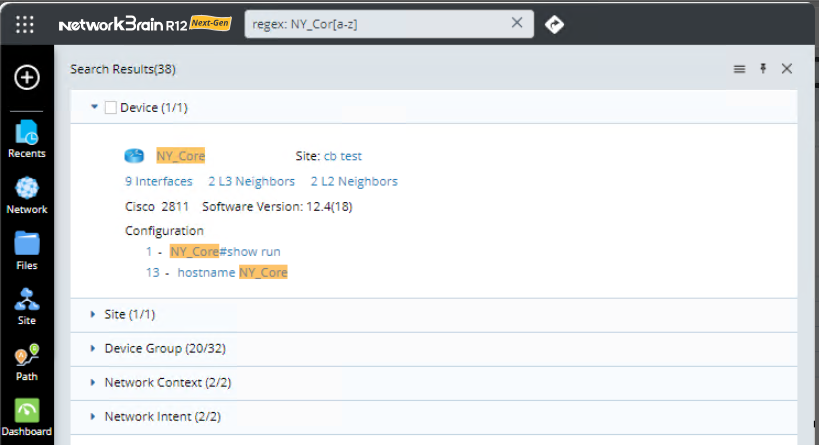
Task: Check the Device (1/1) checkbox
Action: (111, 108)
